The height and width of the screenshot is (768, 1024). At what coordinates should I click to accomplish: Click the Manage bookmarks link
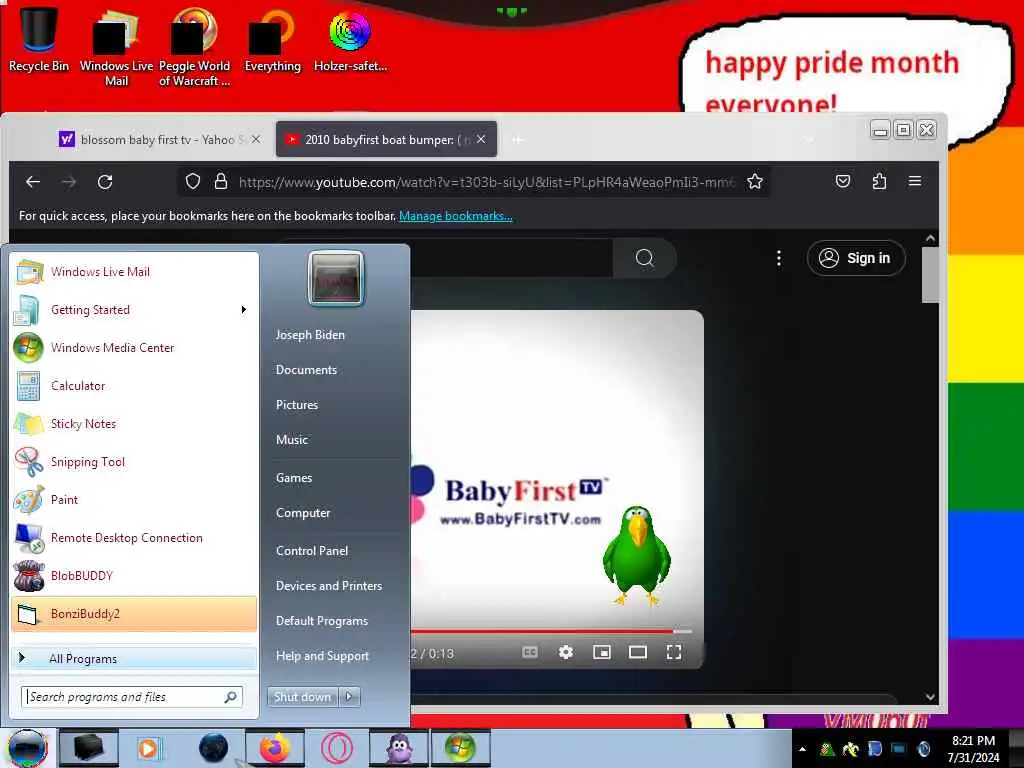click(456, 216)
